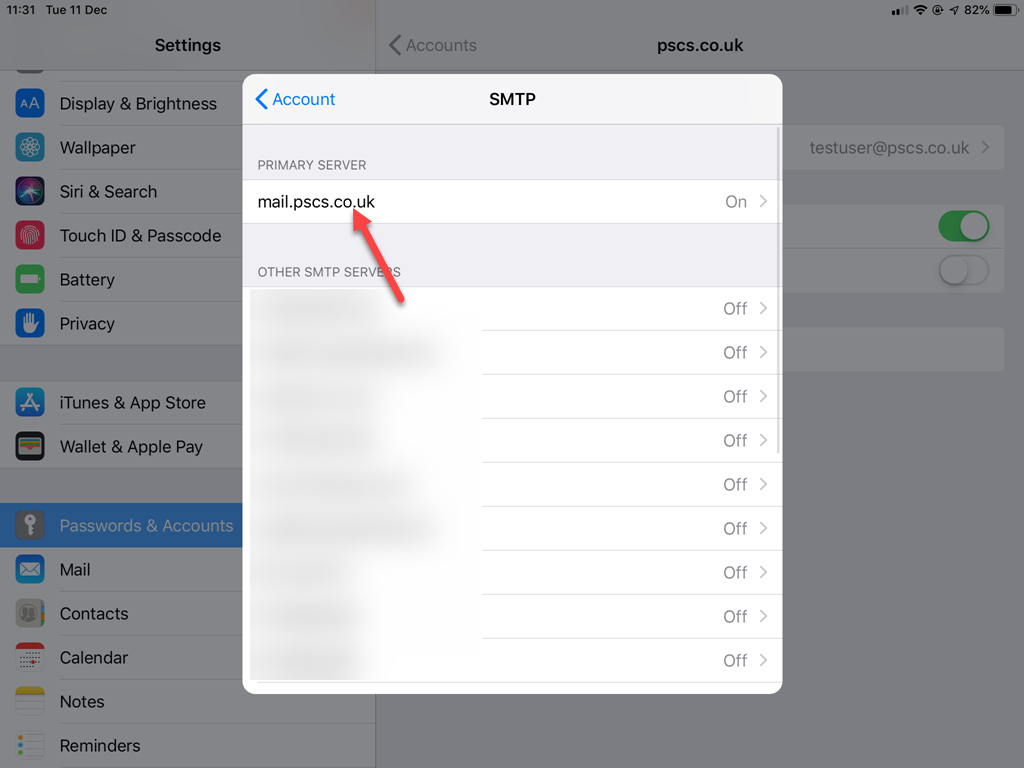Image resolution: width=1024 pixels, height=768 pixels.
Task: Tap the Touch ID fingerprint icon
Action: tap(30, 235)
